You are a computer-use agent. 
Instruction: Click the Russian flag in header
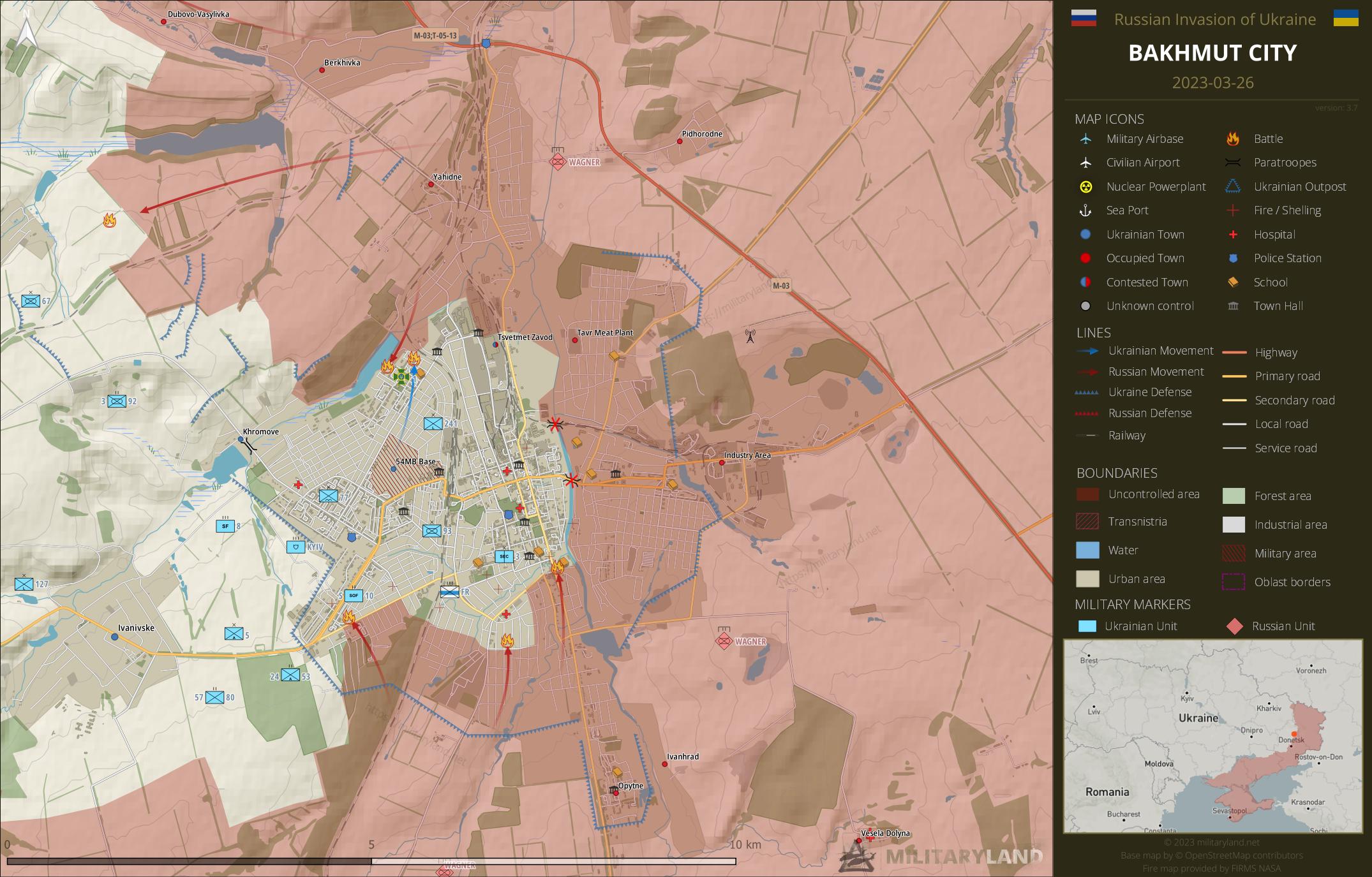[1084, 18]
